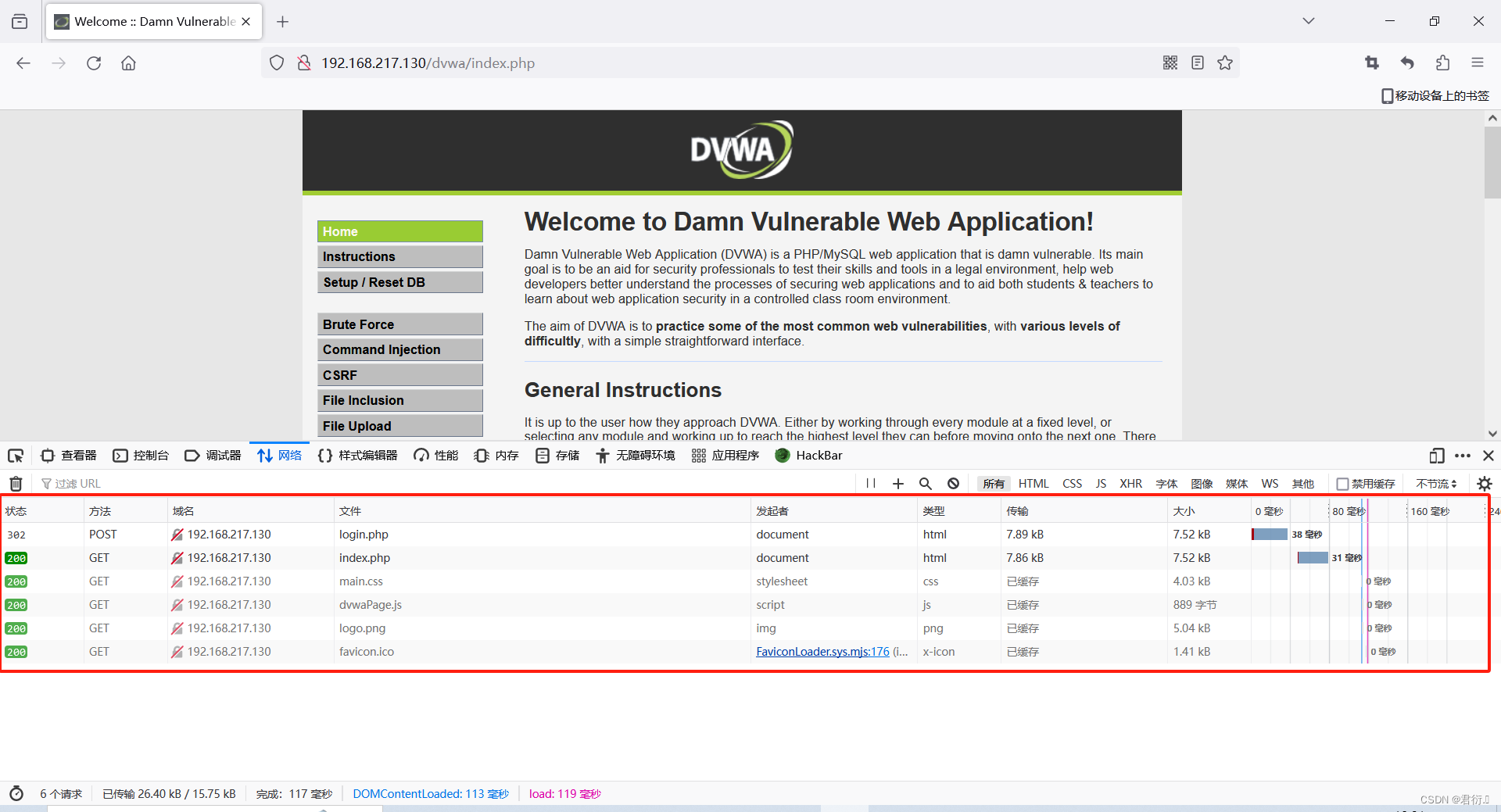Screen dimensions: 1501x812
Task: Activate the element picker in devtools
Action: point(16,456)
